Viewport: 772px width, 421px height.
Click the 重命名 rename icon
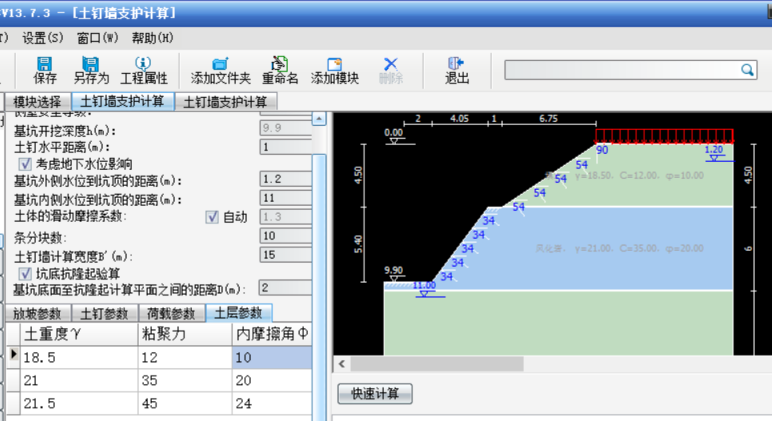[280, 64]
